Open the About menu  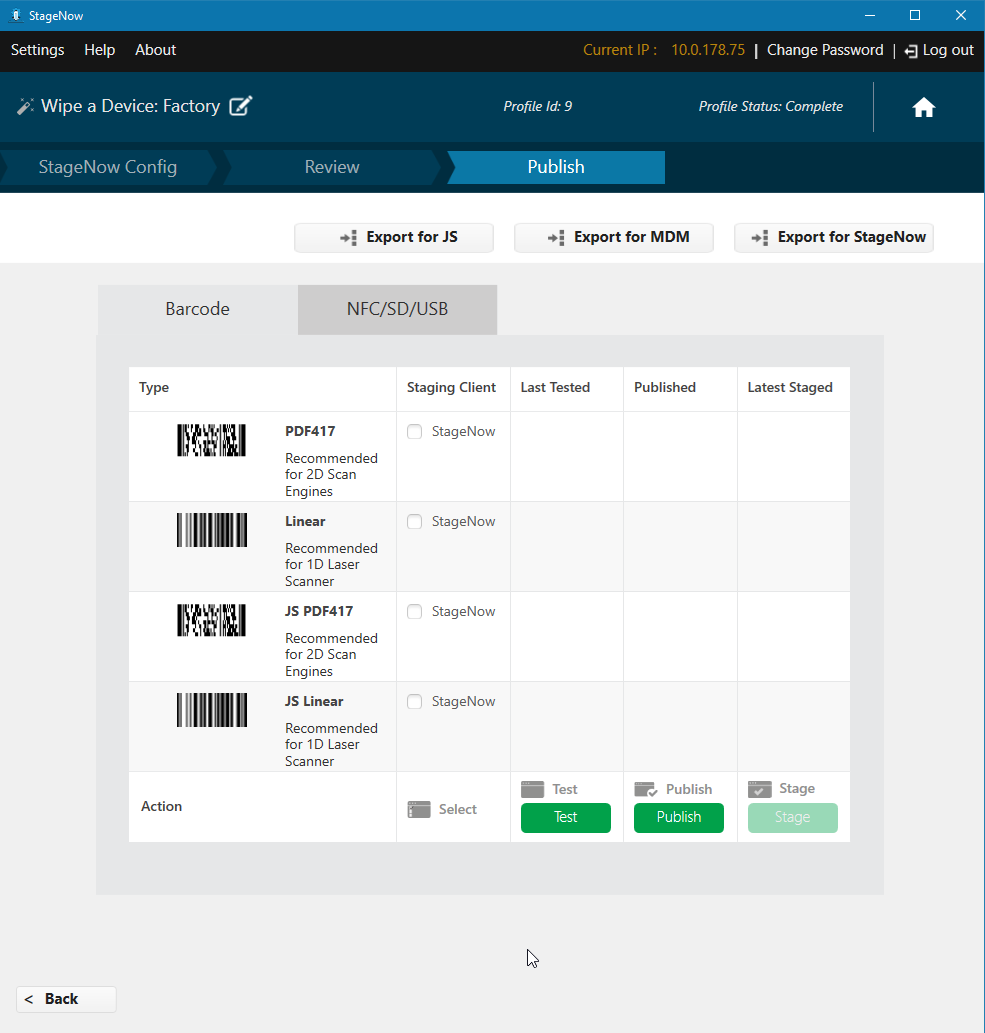155,50
